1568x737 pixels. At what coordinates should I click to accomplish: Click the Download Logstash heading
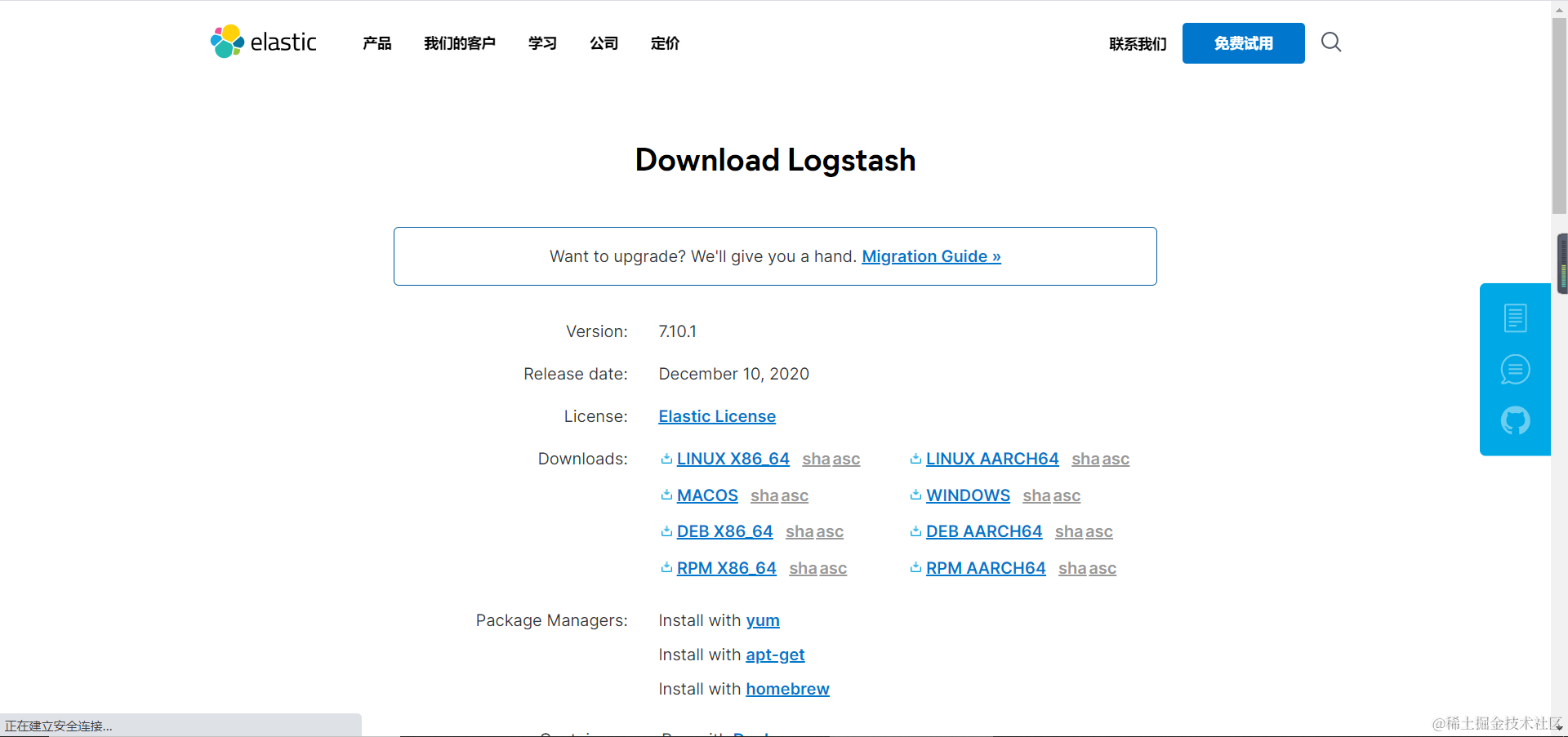click(775, 160)
